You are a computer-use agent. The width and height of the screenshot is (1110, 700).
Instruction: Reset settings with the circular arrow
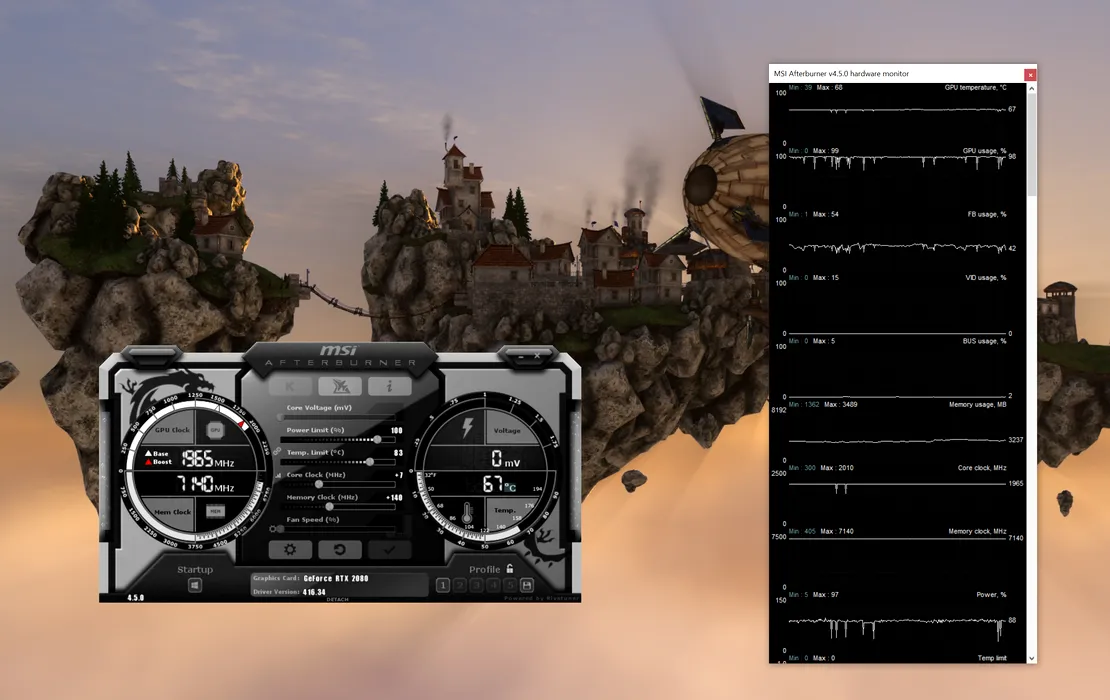(340, 549)
